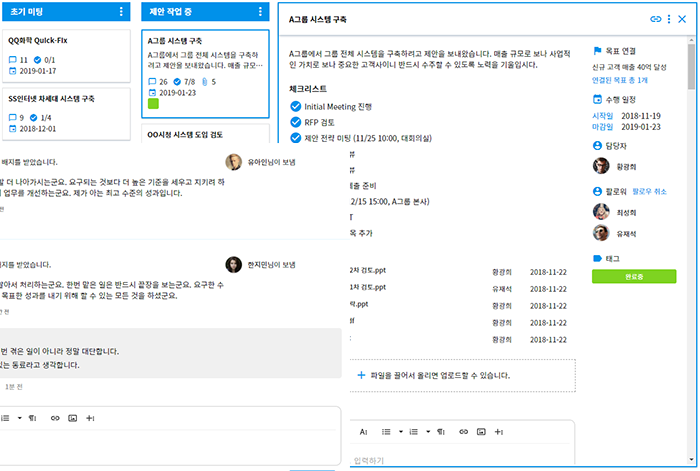Open the QQ화학 Quick-Fix card

click(66, 56)
